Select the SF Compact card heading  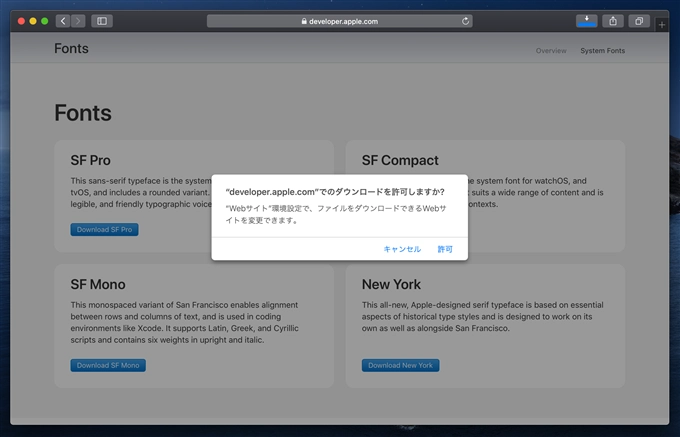pyautogui.click(x=400, y=160)
